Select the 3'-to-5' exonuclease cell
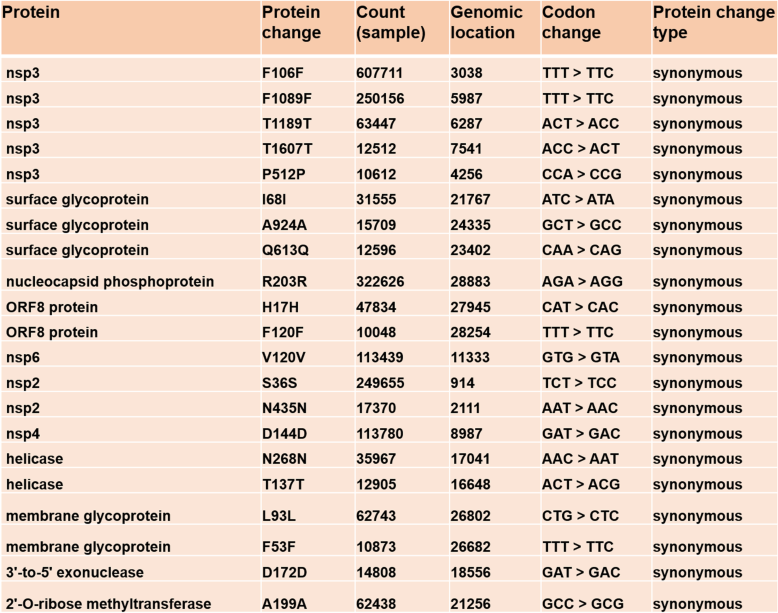 75,572
